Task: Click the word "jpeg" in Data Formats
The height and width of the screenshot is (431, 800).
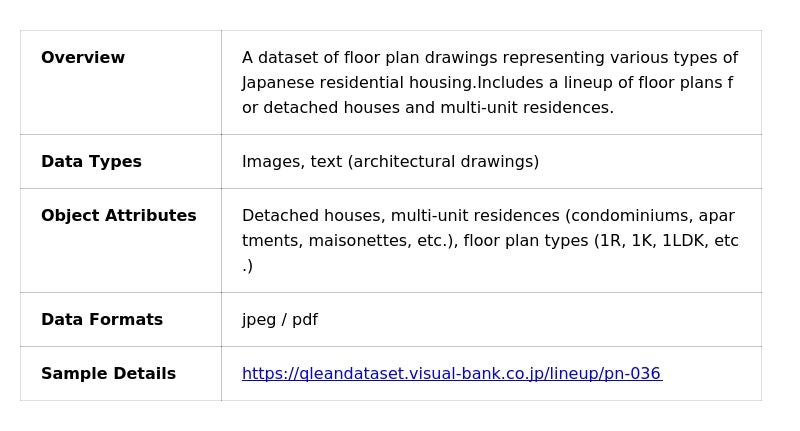Action: pyautogui.click(x=259, y=320)
